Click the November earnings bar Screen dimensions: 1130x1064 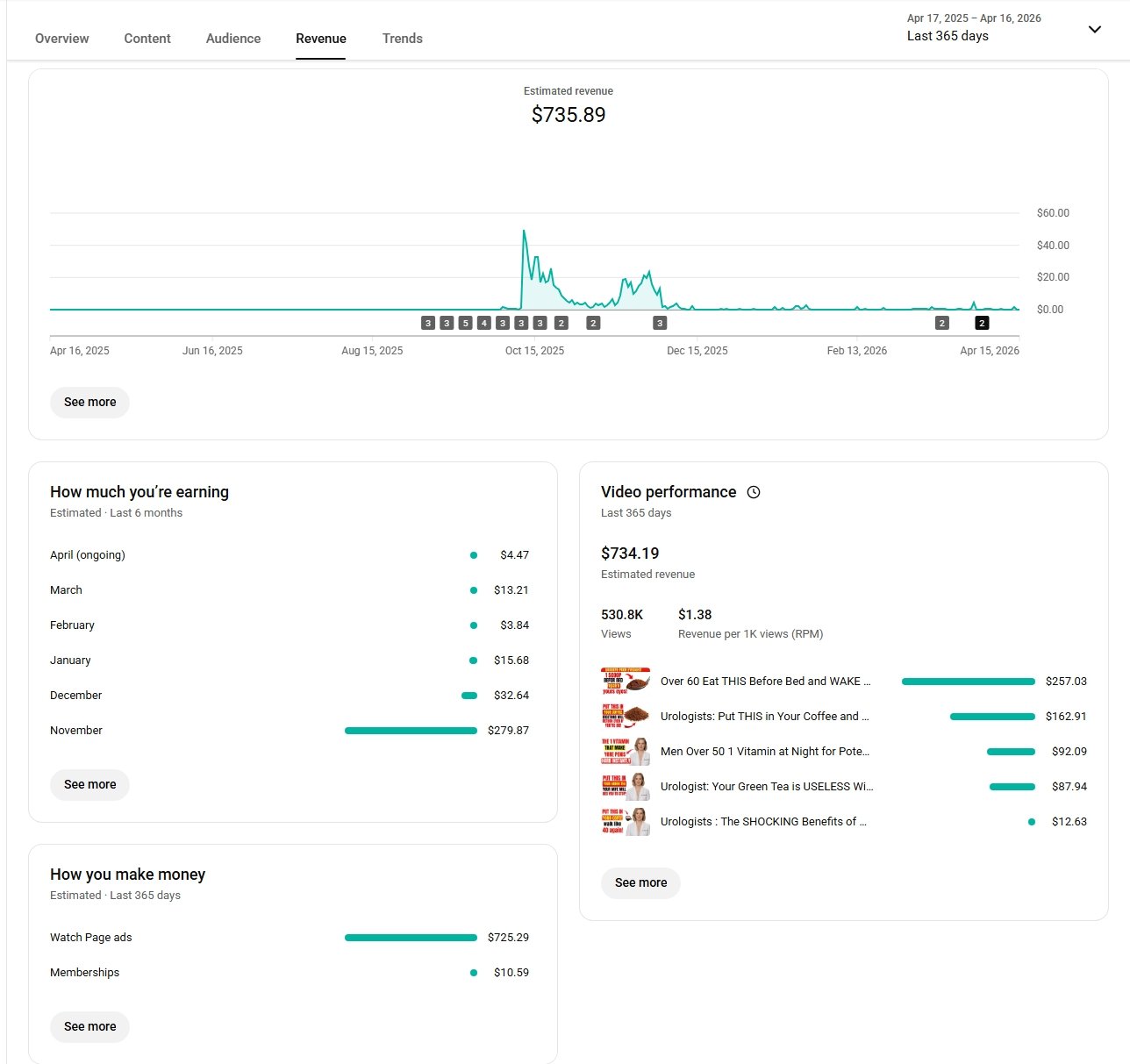pos(411,731)
